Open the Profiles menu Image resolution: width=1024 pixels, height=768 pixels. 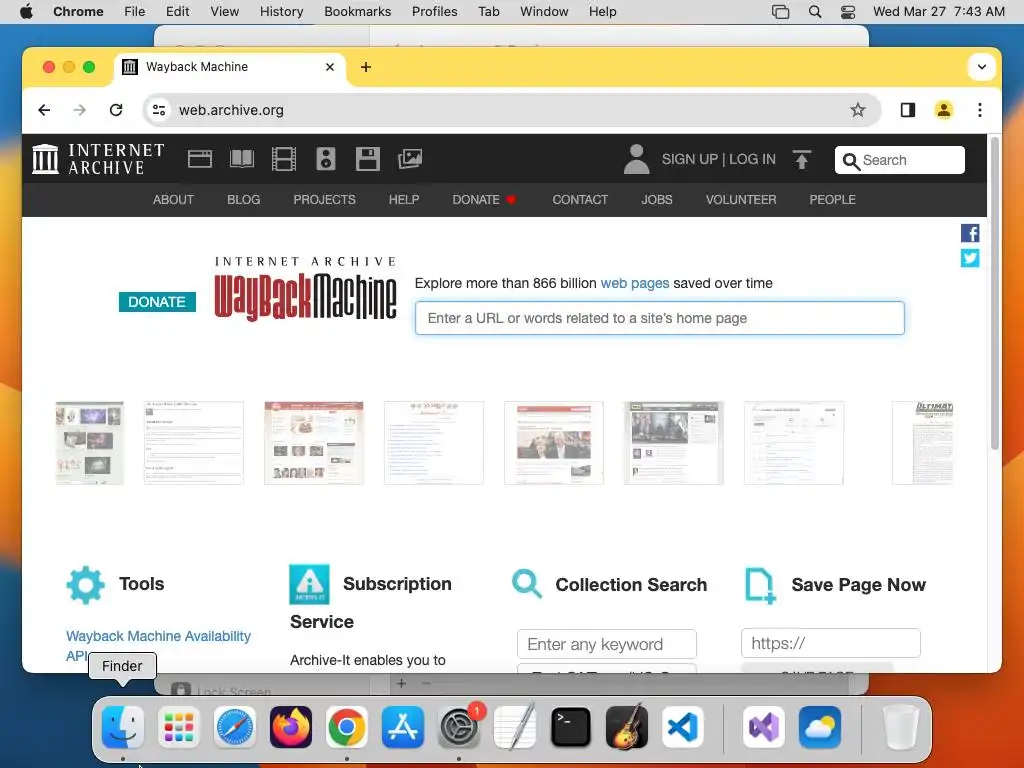coord(434,12)
